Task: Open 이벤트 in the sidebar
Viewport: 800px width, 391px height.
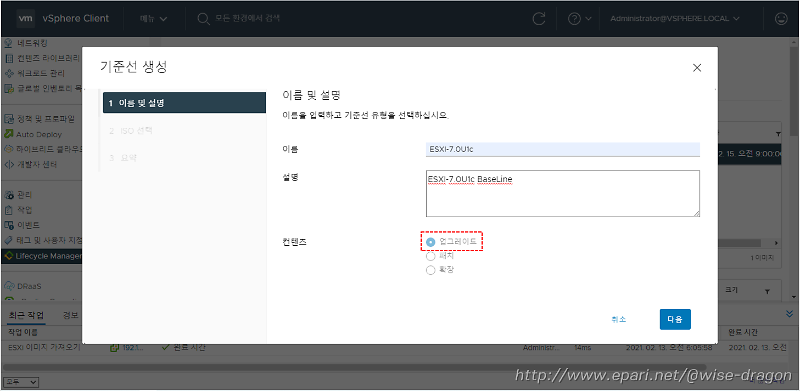Action: point(28,225)
